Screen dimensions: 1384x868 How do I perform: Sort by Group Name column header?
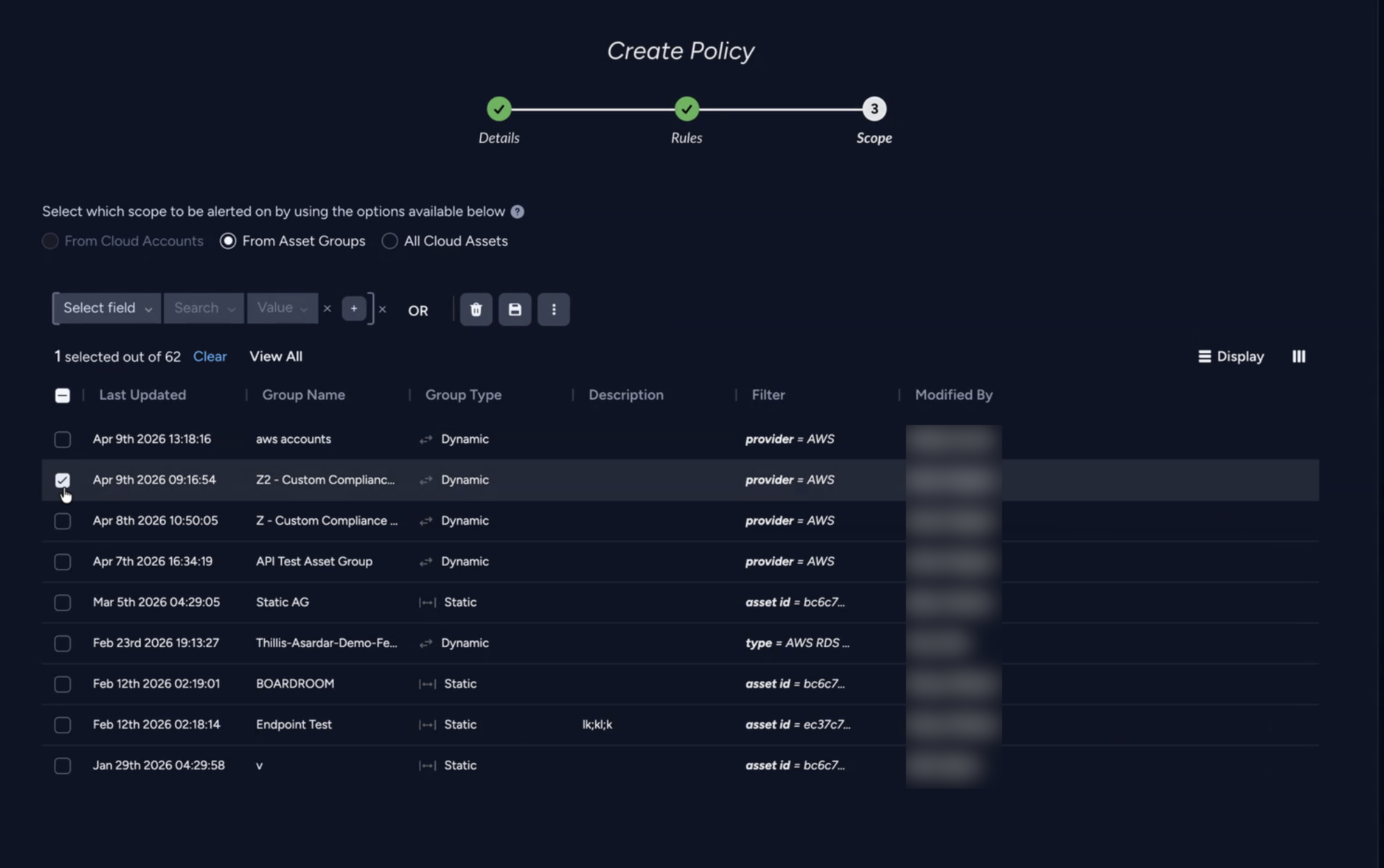[x=303, y=395]
